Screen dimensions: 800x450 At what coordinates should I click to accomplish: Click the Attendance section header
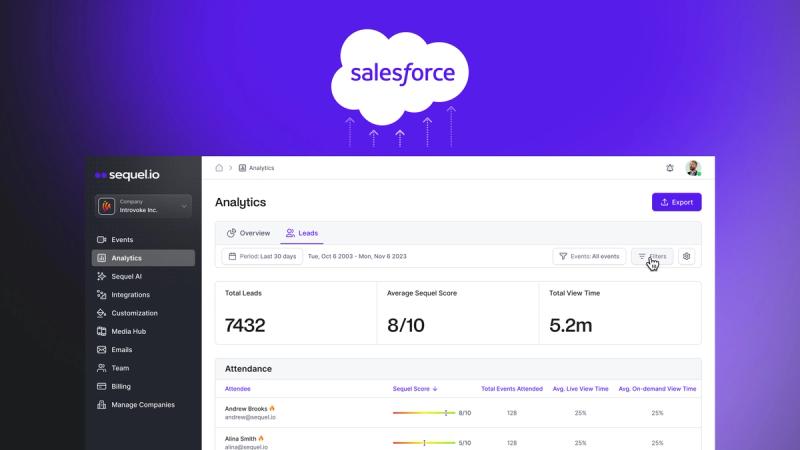click(x=458, y=369)
